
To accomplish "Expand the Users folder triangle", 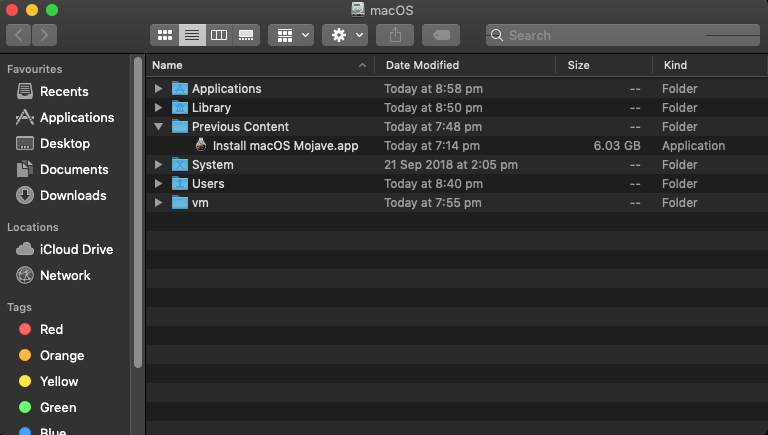I will (x=158, y=184).
